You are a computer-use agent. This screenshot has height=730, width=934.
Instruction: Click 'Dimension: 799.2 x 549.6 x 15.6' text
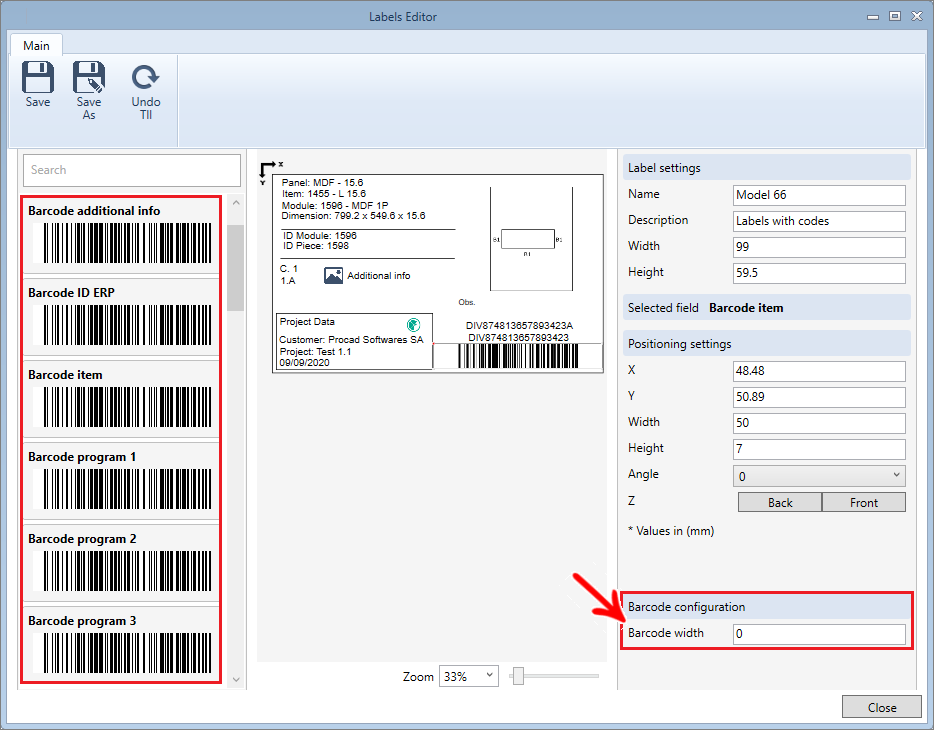click(354, 216)
